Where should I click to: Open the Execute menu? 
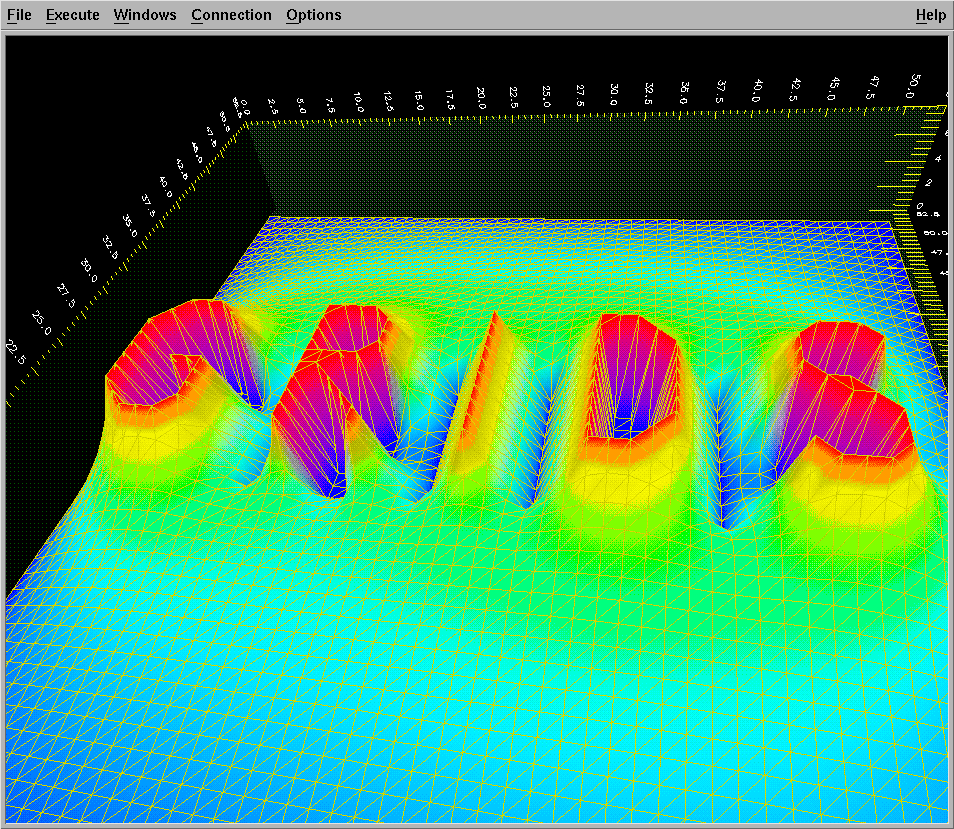[x=72, y=15]
